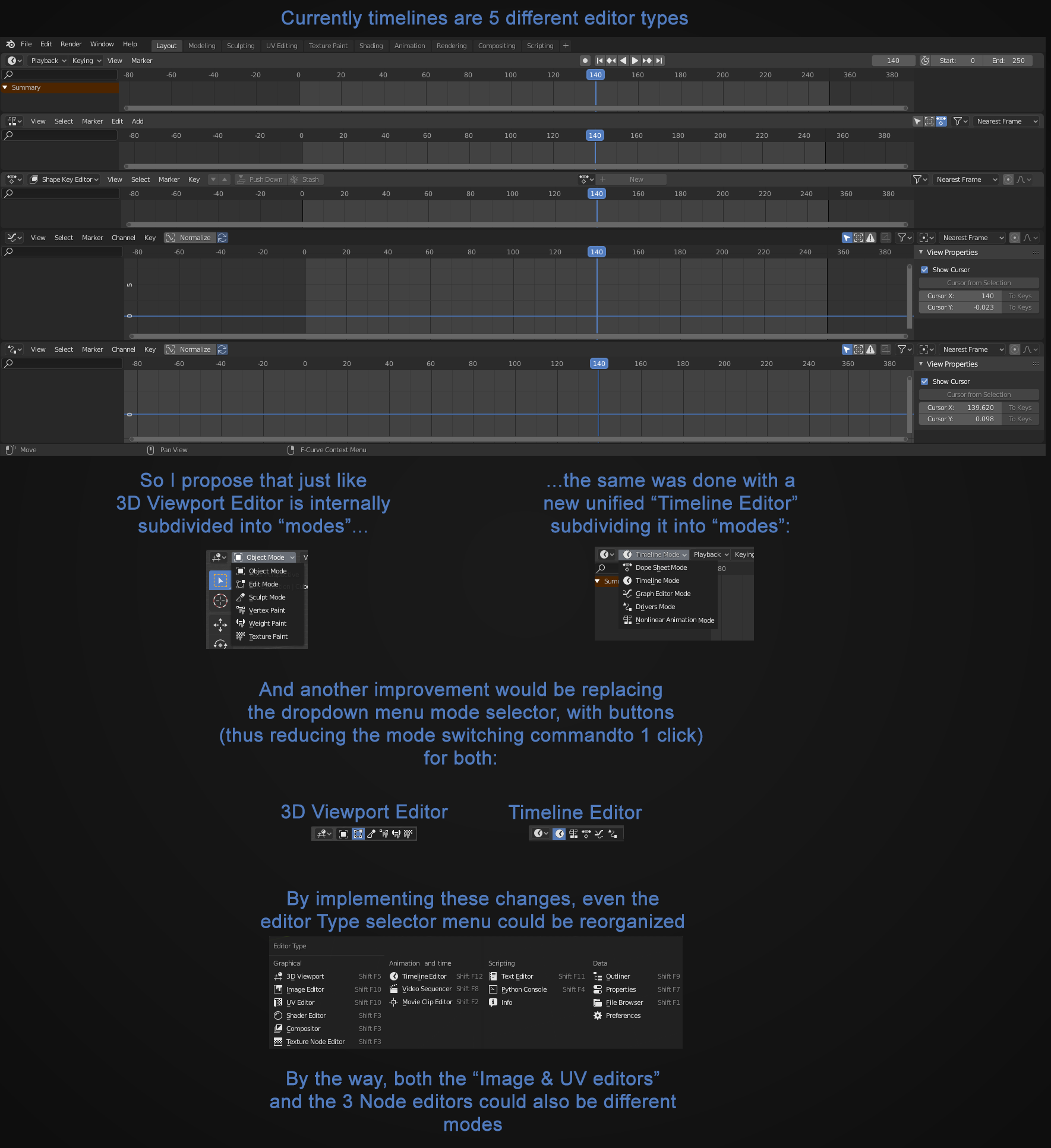
Task: Toggle Show Cursor above Cursor X 140
Action: (x=924, y=270)
